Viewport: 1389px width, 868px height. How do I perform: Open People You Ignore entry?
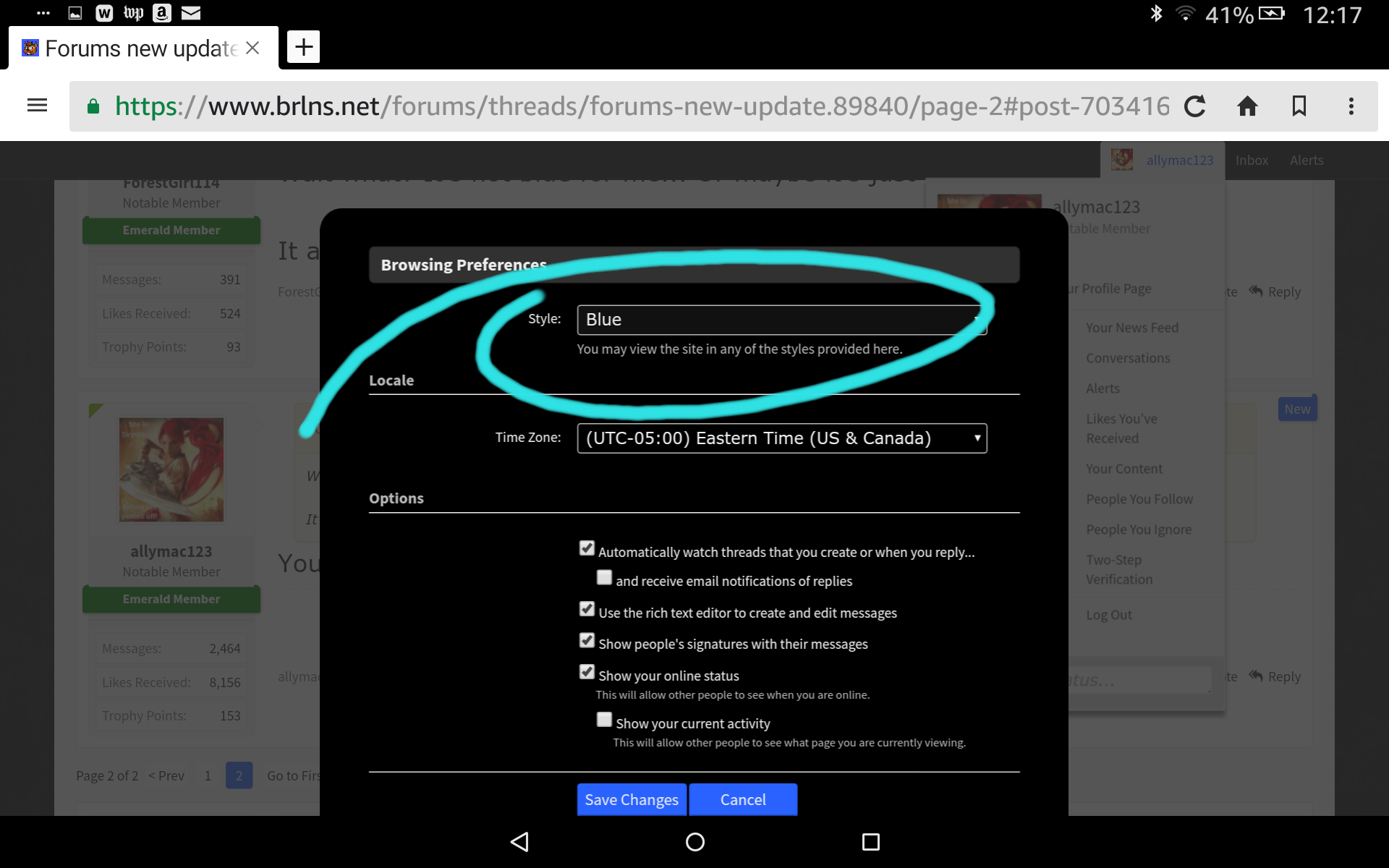(x=1139, y=529)
